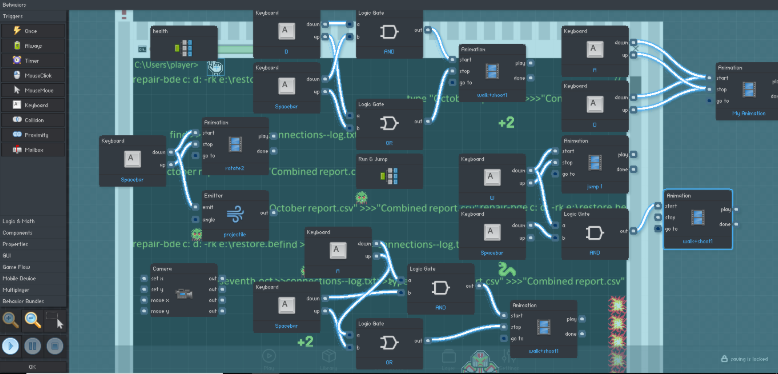
Task: Click the AND gate wired to highlighted animation
Action: point(594,233)
